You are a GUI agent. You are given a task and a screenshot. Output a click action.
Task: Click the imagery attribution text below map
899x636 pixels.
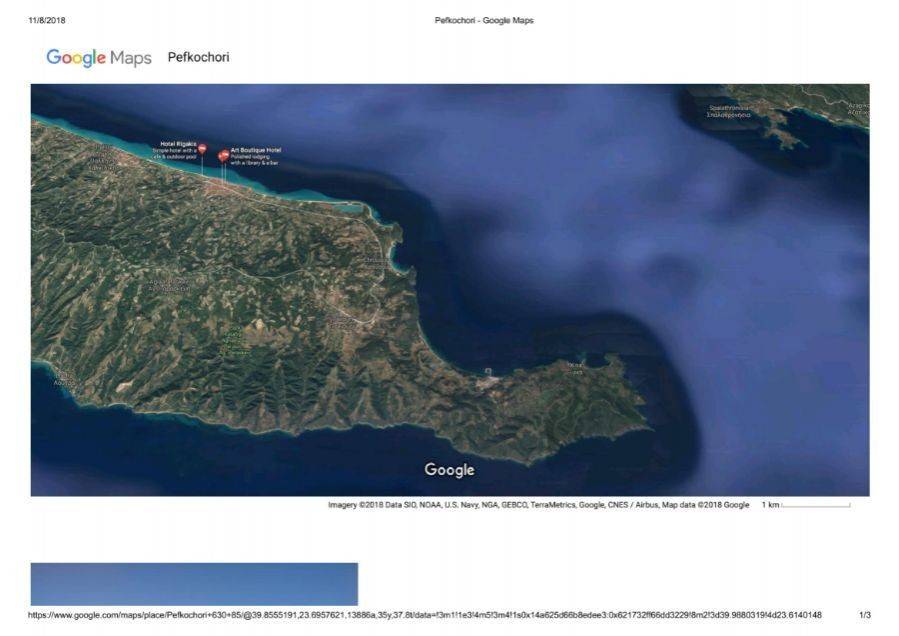(538, 505)
